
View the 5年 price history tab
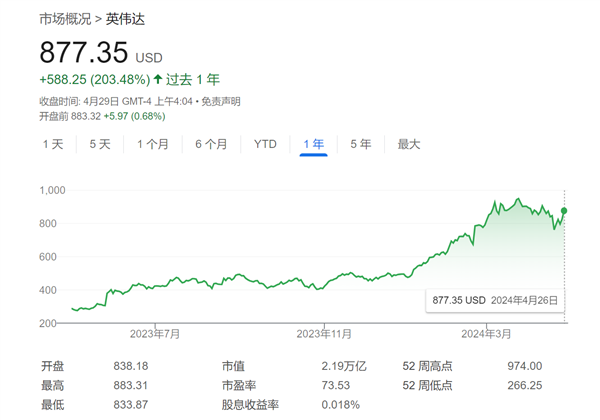point(361,144)
